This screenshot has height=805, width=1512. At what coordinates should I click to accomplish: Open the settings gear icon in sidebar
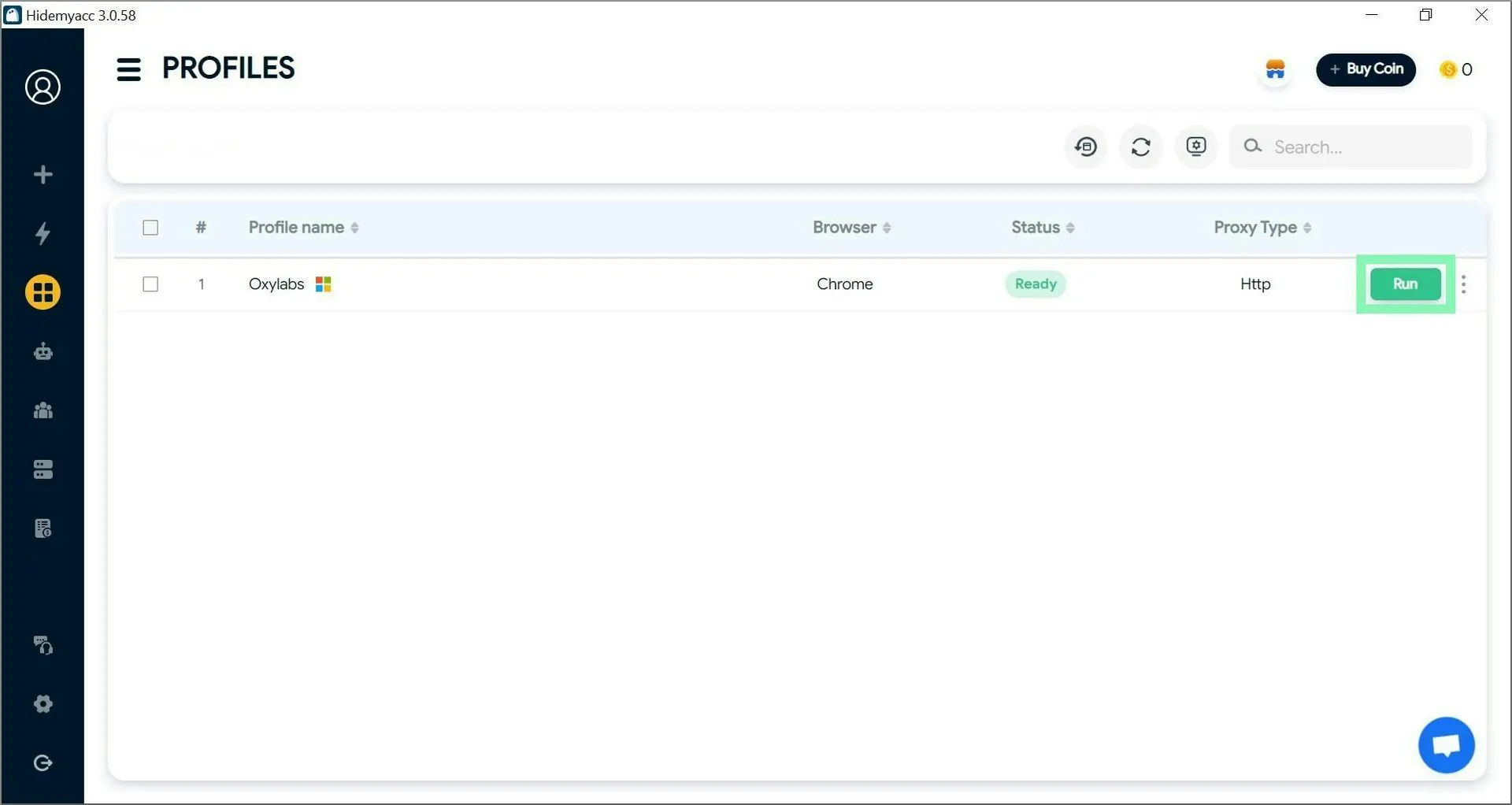43,703
